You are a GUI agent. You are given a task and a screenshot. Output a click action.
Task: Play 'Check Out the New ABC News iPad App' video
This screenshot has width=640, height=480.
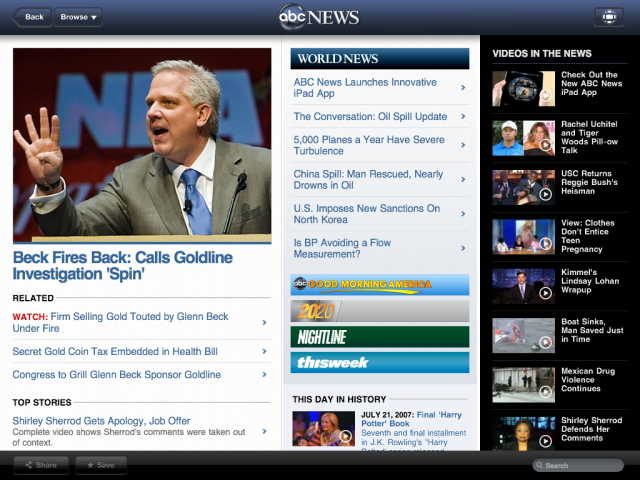click(523, 89)
